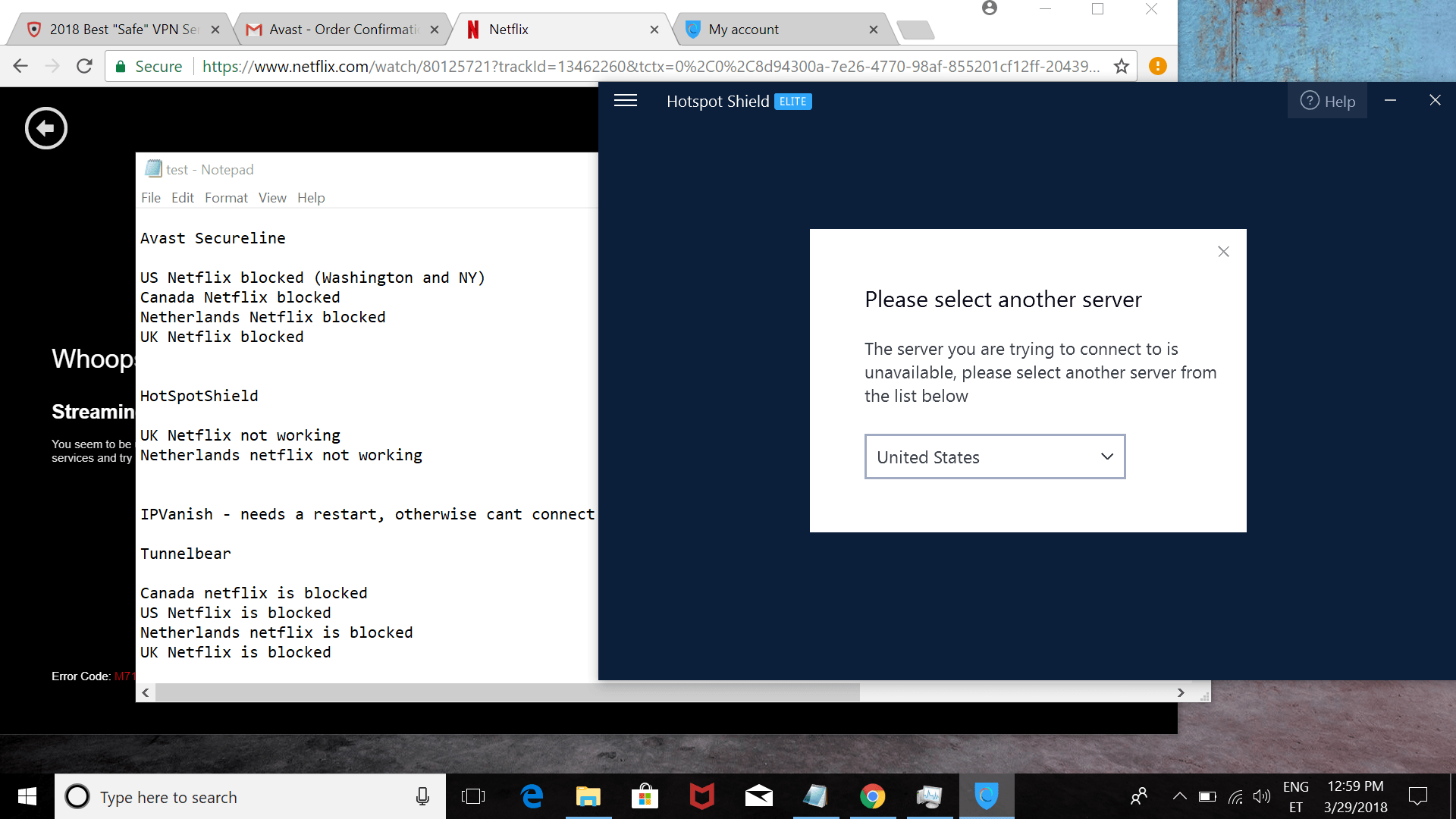1456x819 pixels.
Task: Launch Microsoft Edge from taskbar
Action: pos(532,796)
